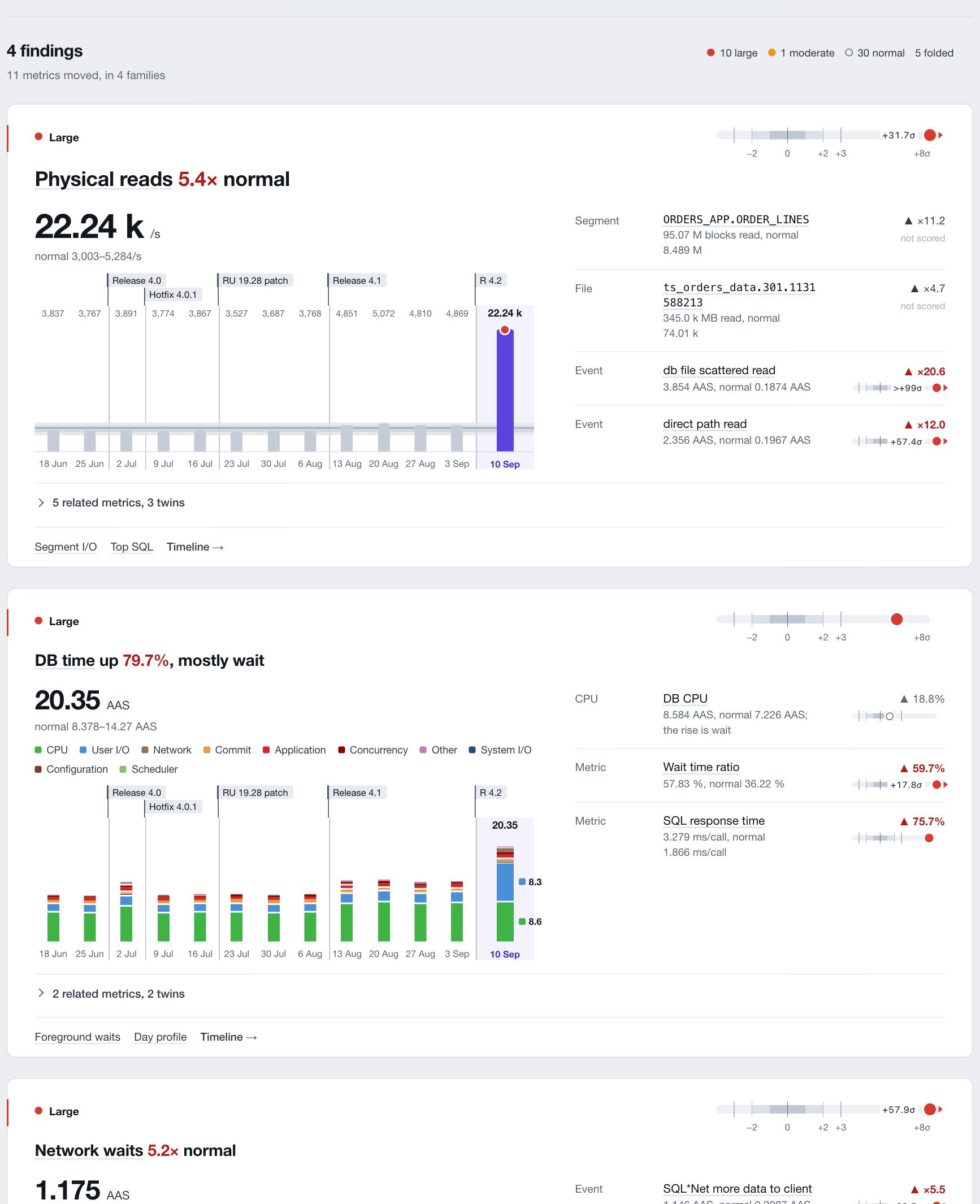Show the 5 folded items
This screenshot has height=1204, width=980.
click(x=934, y=53)
